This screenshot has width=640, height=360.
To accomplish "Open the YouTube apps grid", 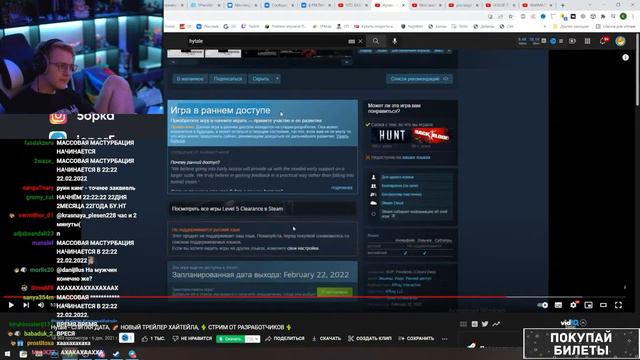I will (587, 41).
